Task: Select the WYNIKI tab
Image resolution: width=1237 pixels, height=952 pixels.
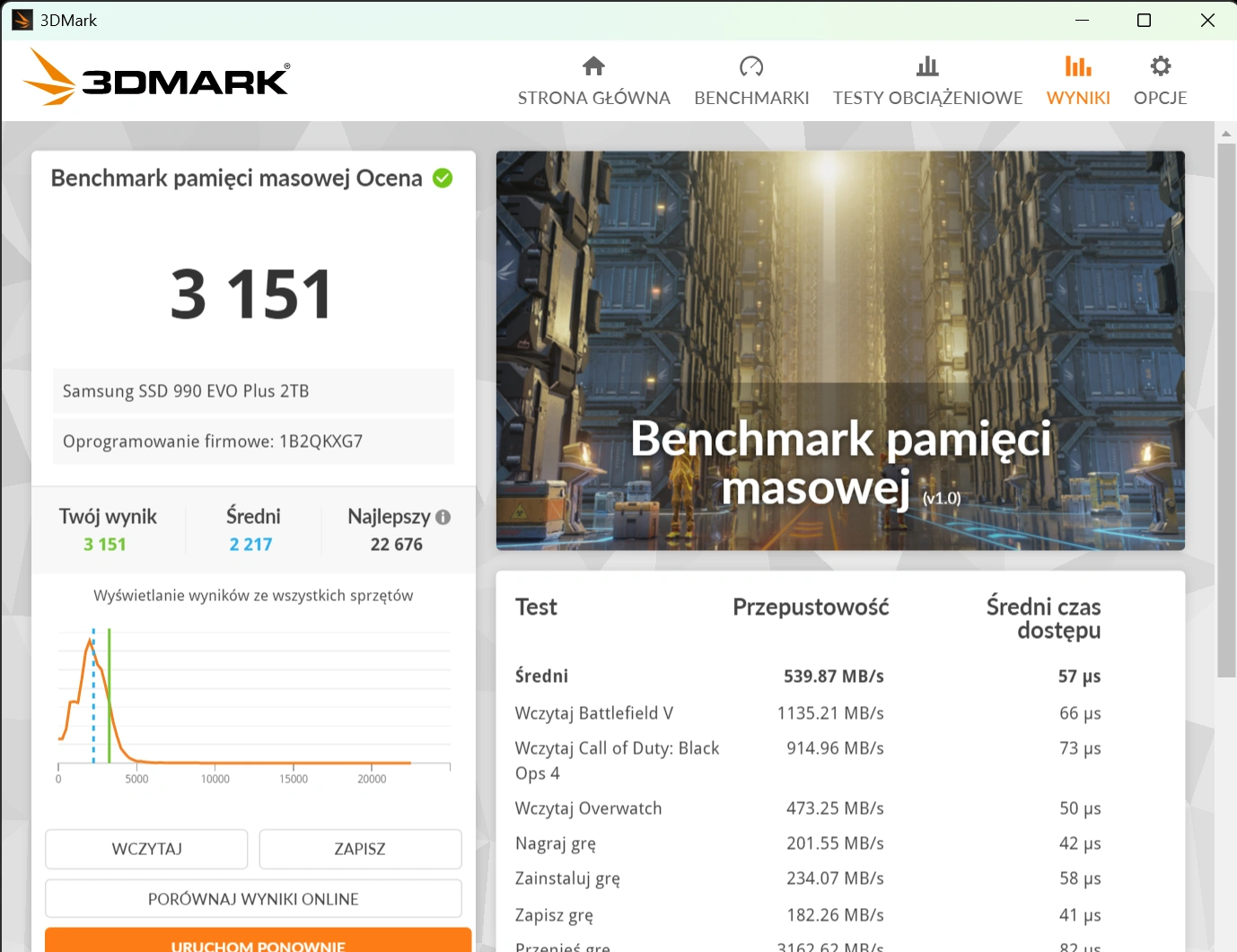Action: point(1078,98)
